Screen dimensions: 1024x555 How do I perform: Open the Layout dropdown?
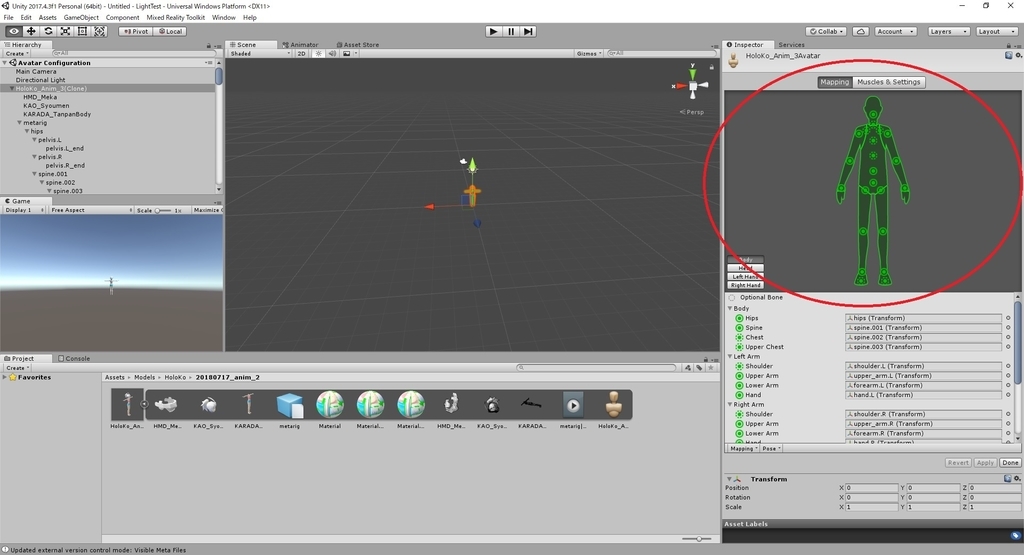(997, 31)
